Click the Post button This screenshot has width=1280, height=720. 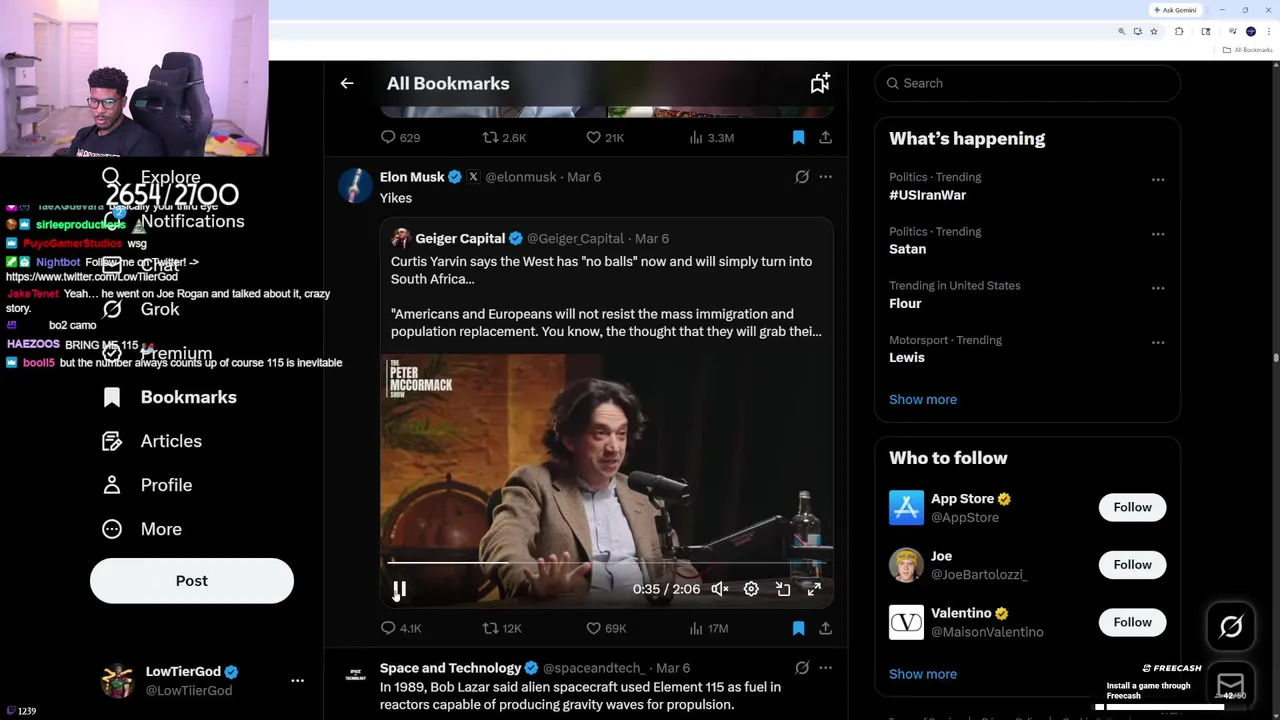(x=192, y=581)
